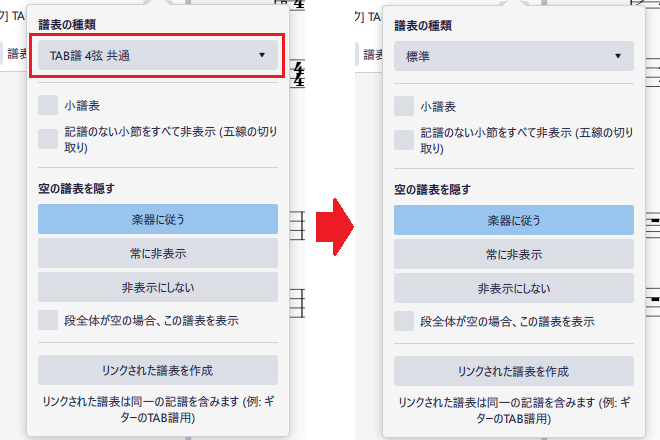Screen dimensions: 660x440
Task: Click the arrow on the 標準 dropdown
Action: 618,56
